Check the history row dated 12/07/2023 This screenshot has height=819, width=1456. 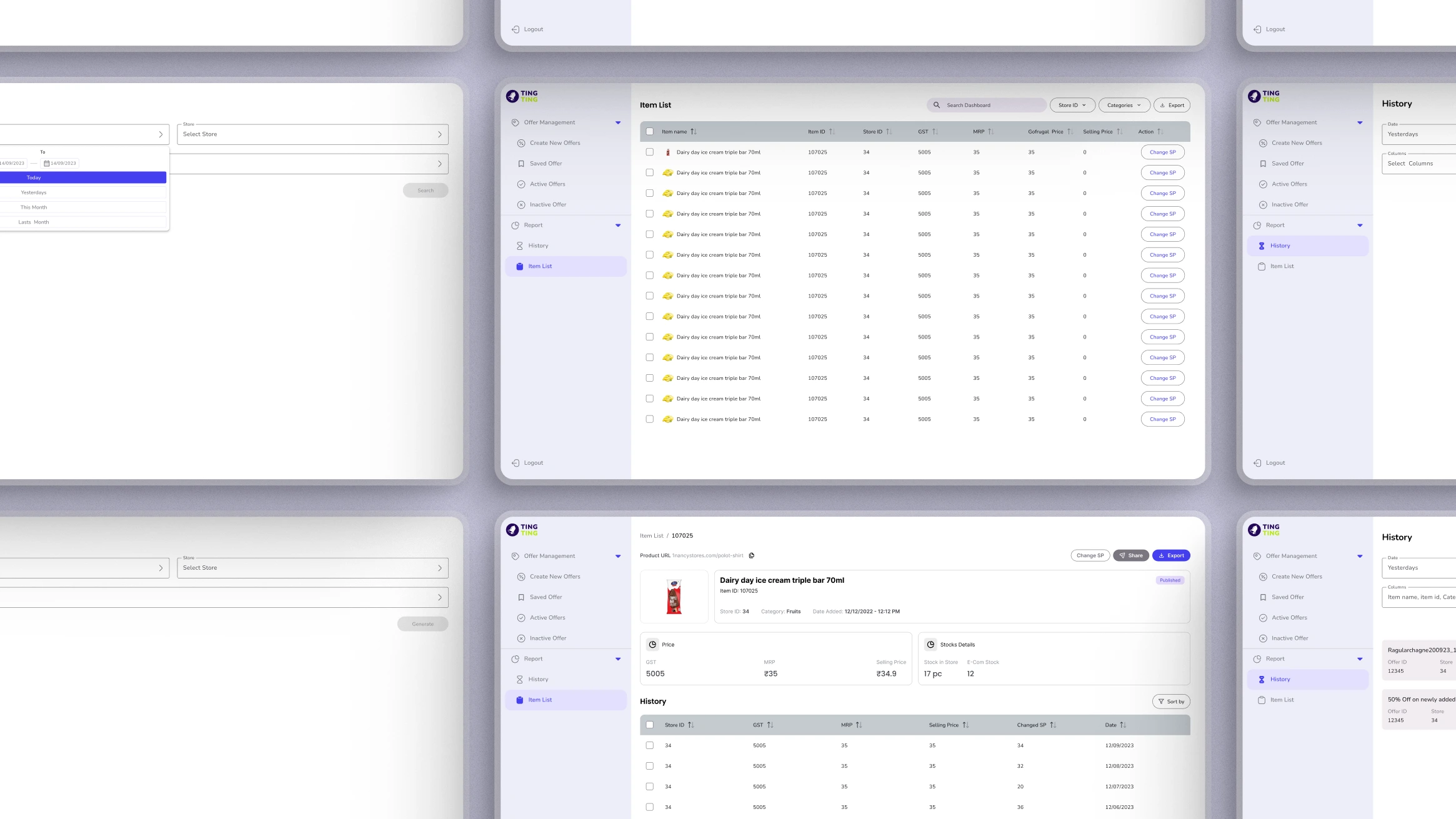tap(650, 787)
